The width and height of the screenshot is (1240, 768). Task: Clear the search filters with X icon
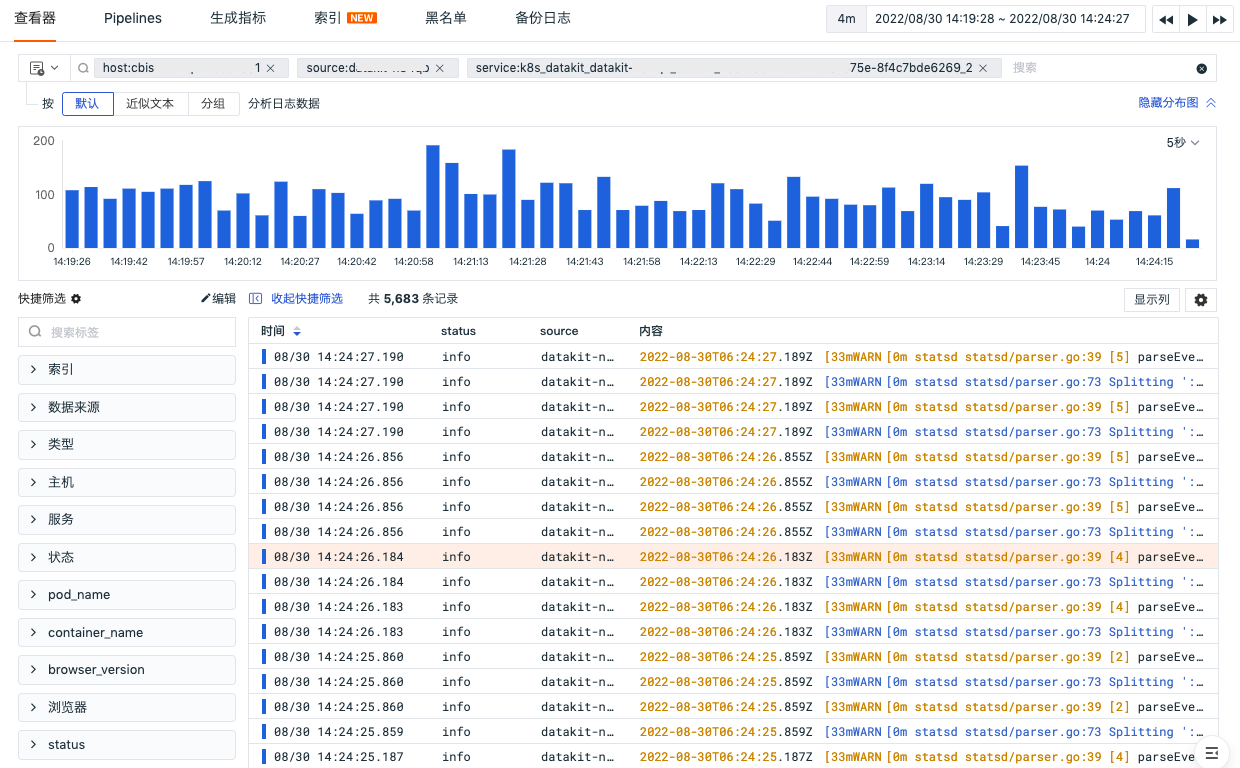(x=1201, y=68)
